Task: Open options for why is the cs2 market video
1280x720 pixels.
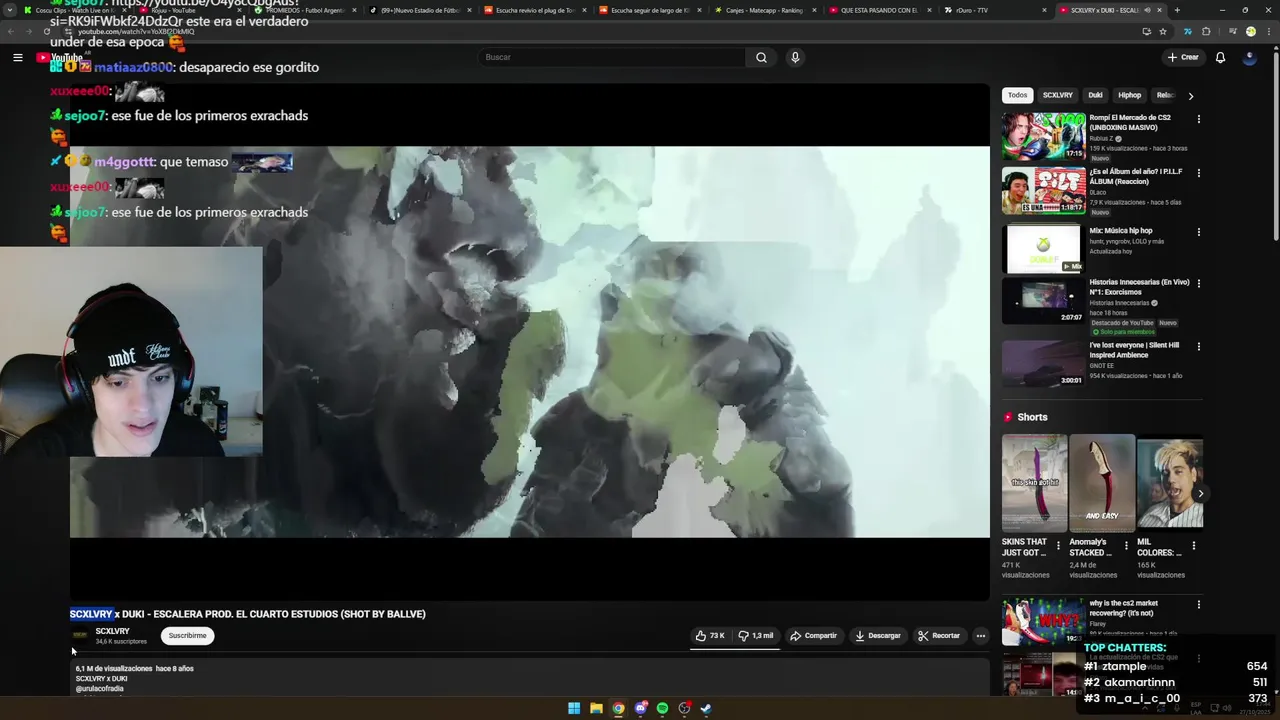Action: tap(1198, 605)
